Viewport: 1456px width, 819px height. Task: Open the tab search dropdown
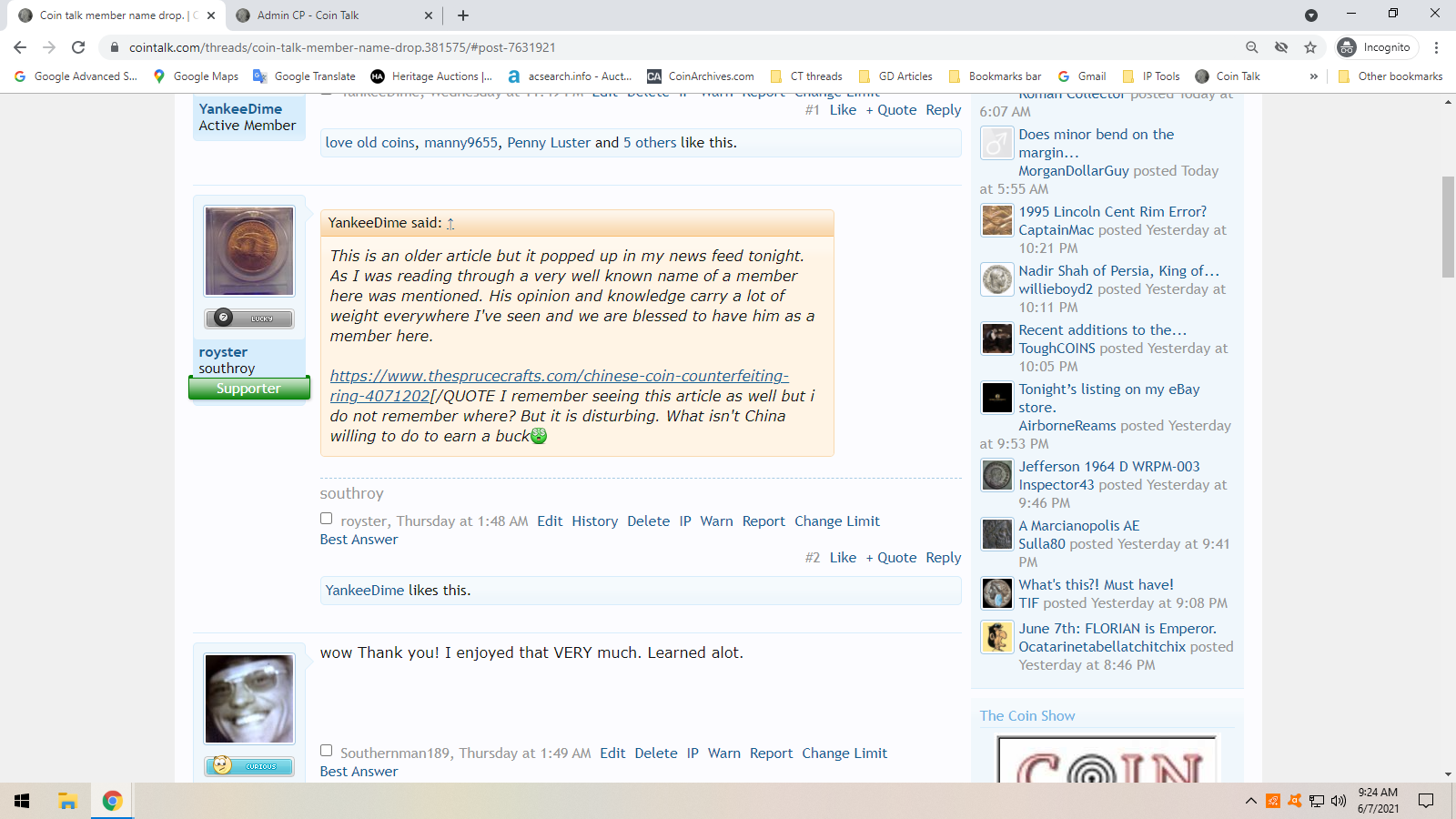click(1310, 15)
